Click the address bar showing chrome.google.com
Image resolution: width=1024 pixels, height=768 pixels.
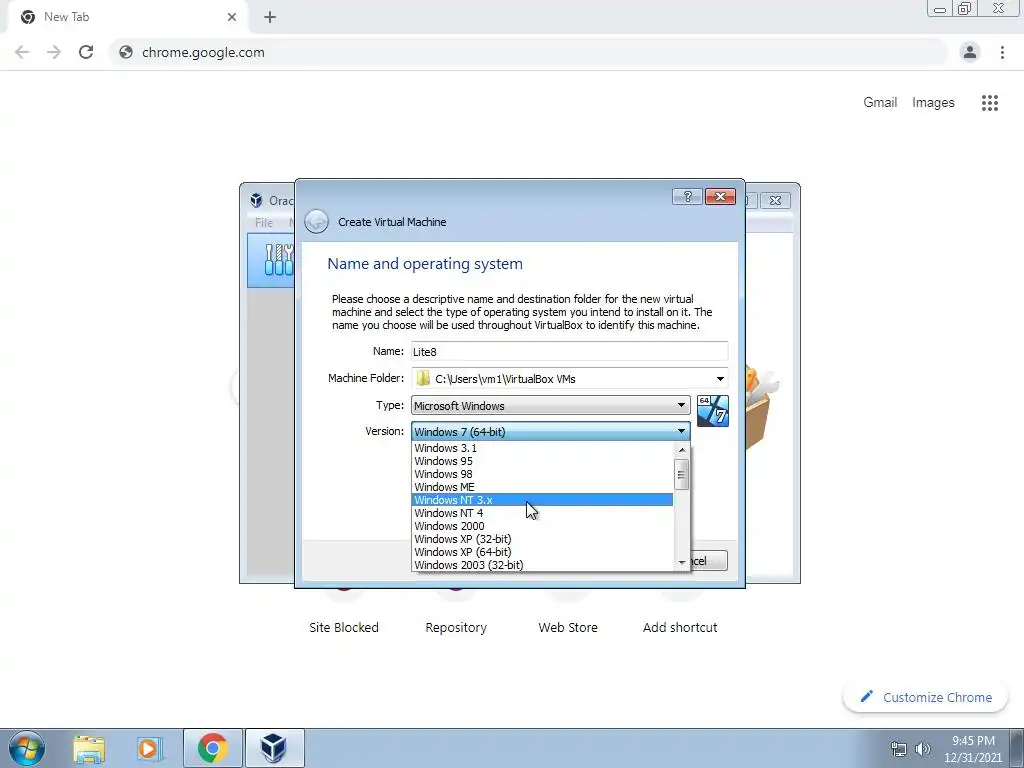[x=528, y=52]
